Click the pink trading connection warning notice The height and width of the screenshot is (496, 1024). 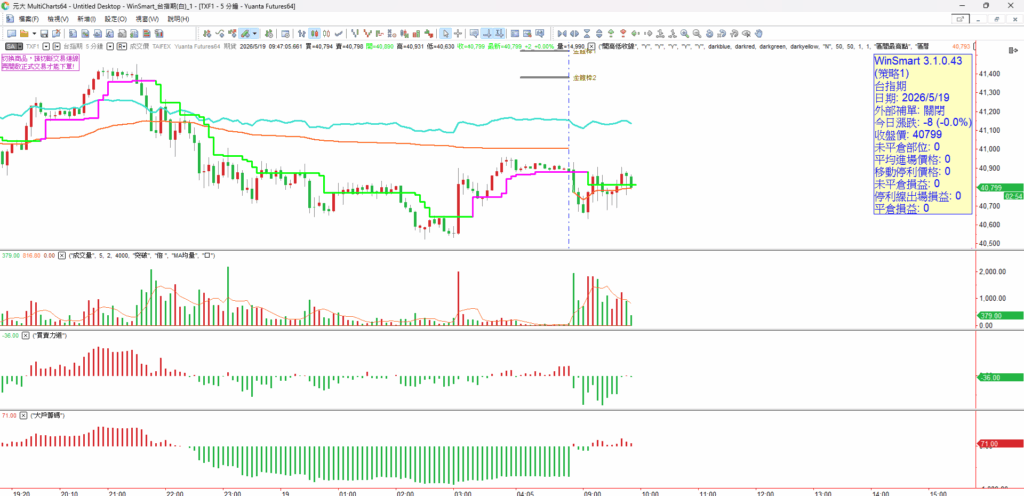point(40,63)
